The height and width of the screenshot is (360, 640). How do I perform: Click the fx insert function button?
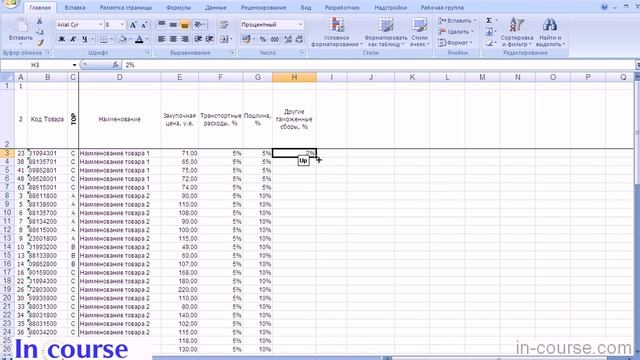116,65
